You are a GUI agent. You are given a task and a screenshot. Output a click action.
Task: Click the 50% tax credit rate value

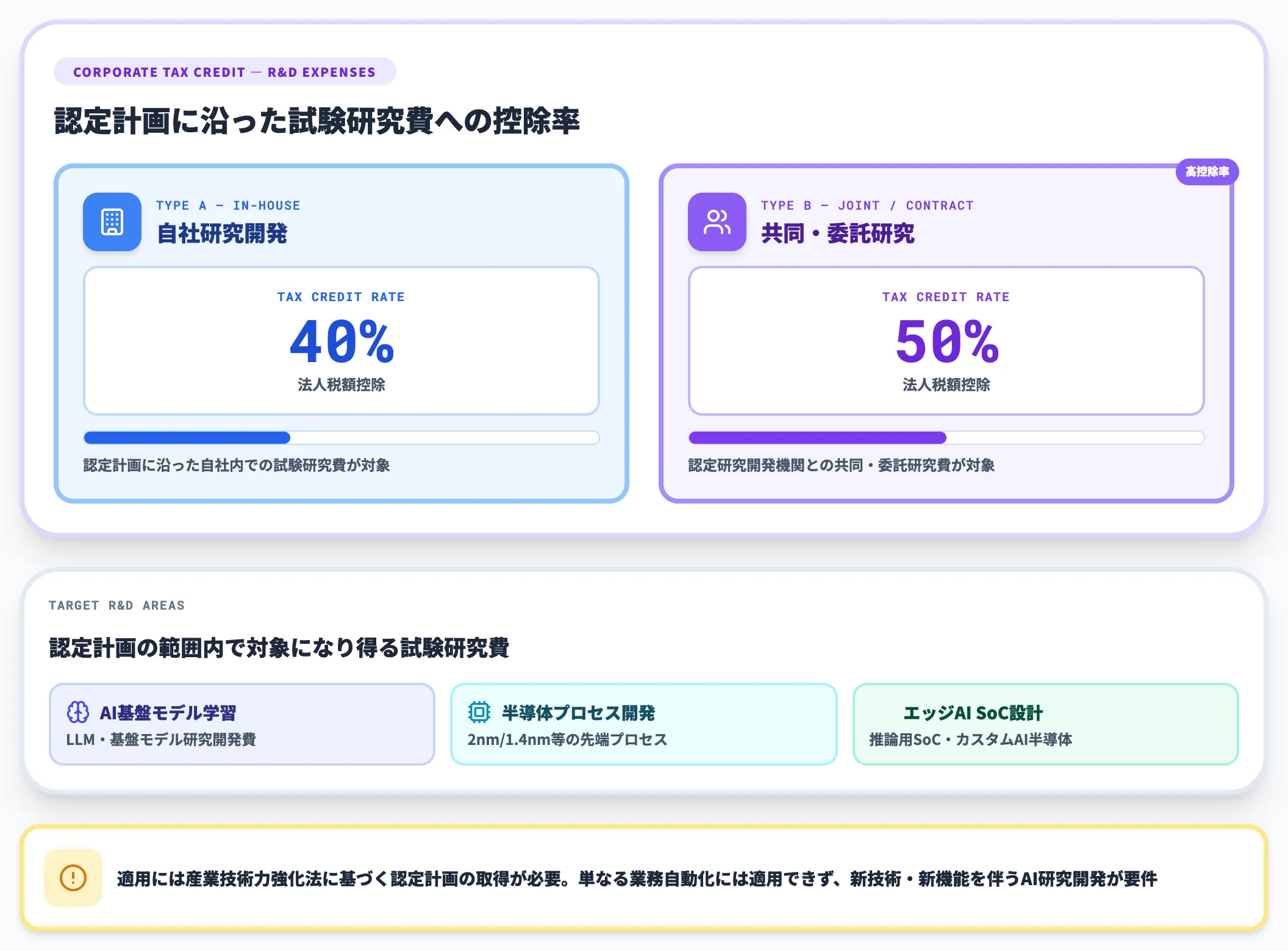coord(946,341)
